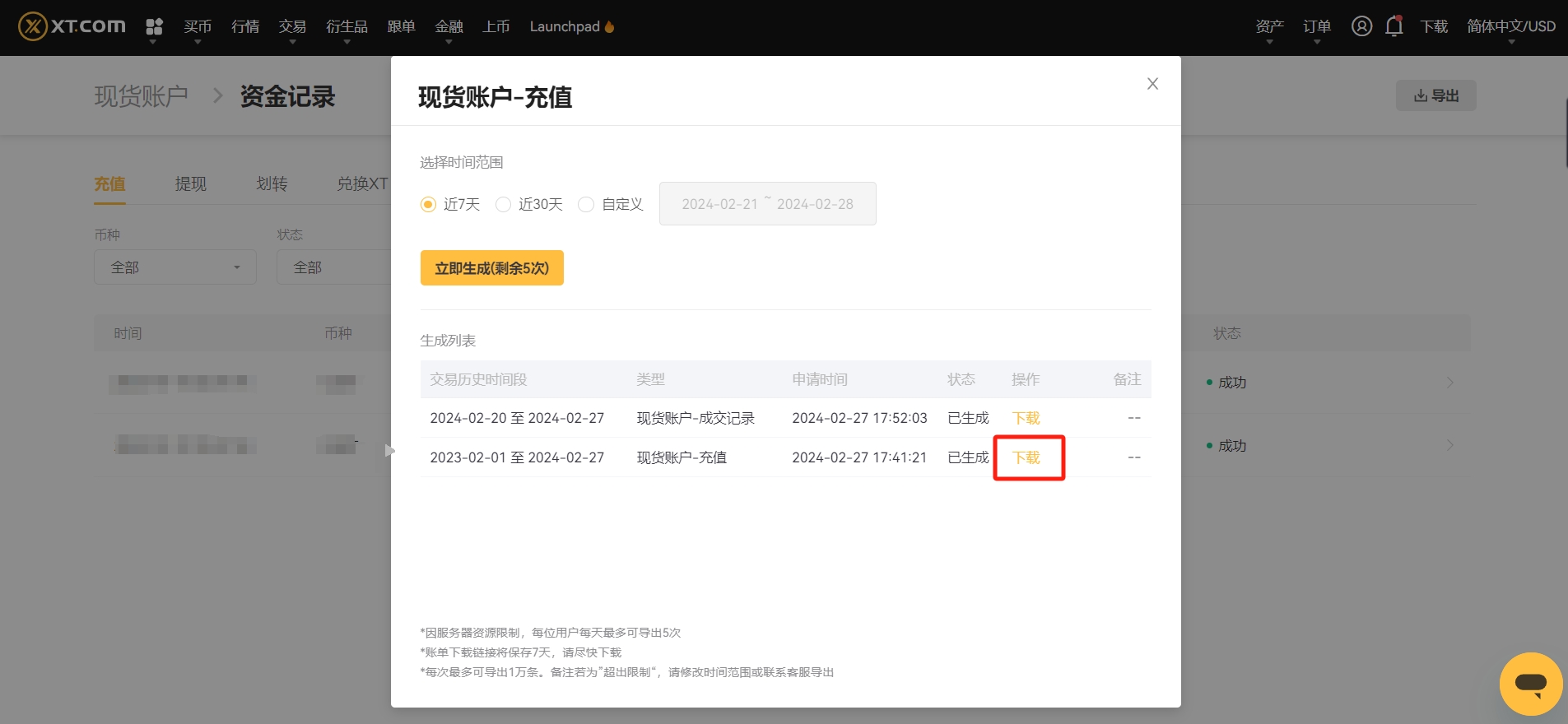1568x724 pixels.
Task: Click the 立即生成(剩余5次) button
Action: point(492,268)
